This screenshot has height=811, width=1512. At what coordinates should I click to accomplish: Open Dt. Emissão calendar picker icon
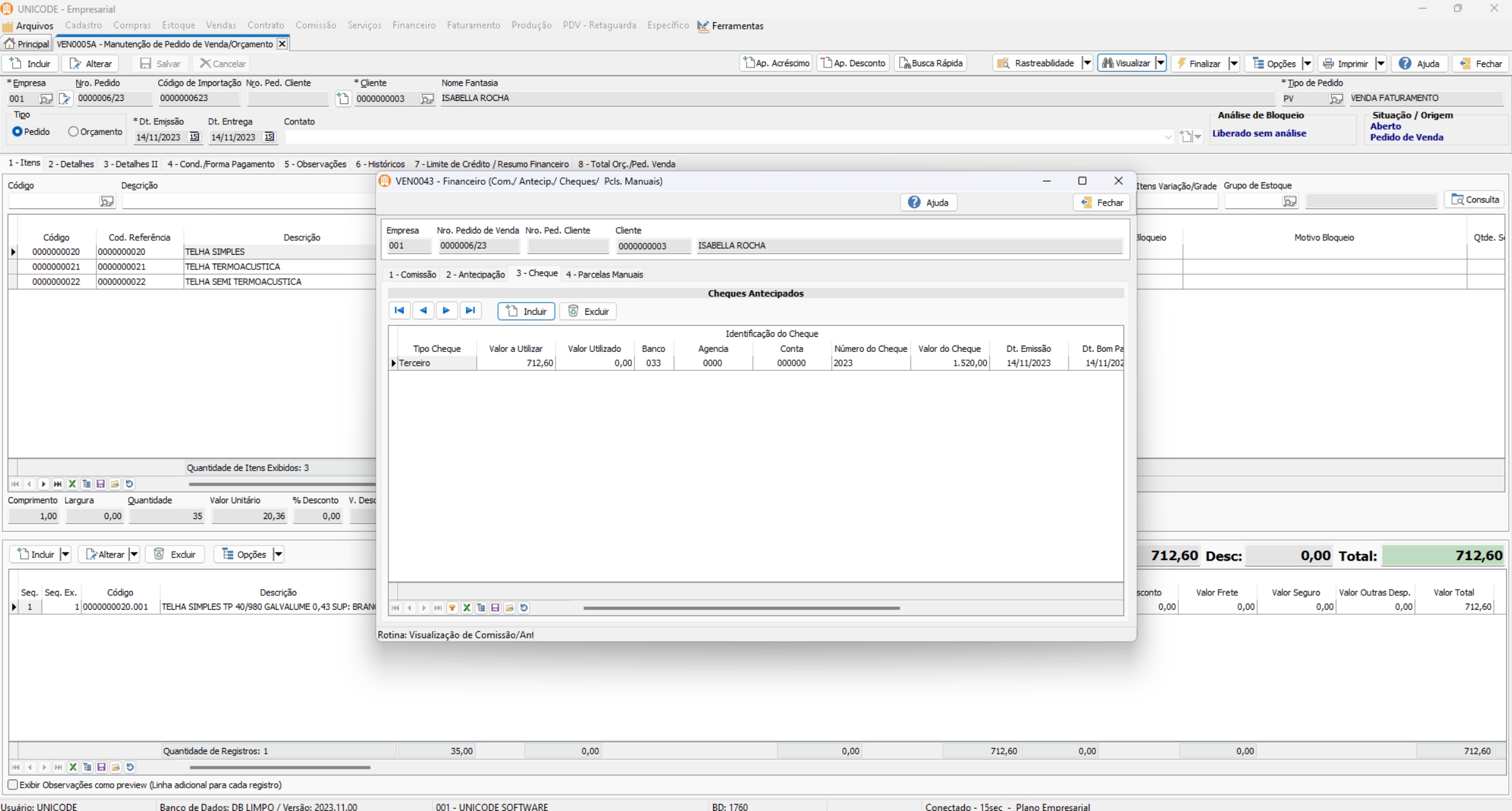point(194,137)
